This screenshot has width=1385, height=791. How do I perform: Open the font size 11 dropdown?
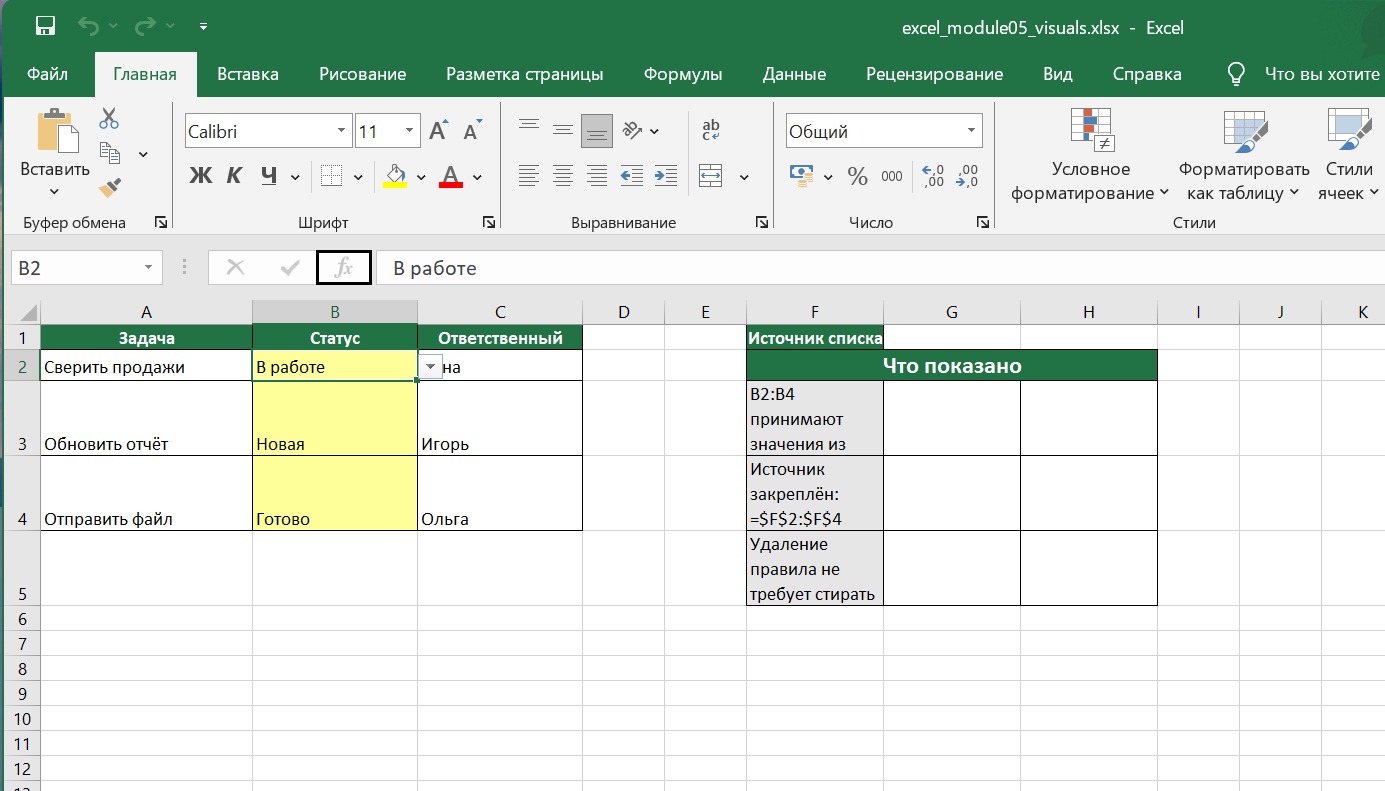point(410,131)
